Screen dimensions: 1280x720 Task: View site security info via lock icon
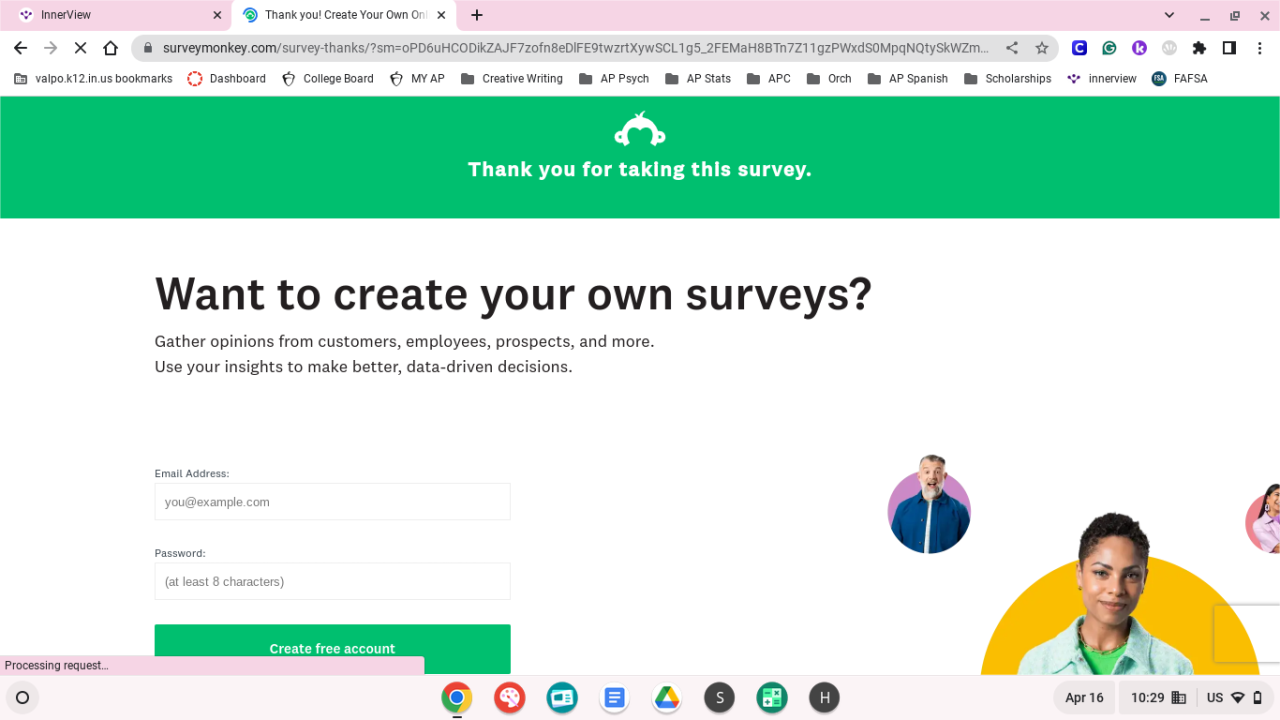tap(148, 48)
